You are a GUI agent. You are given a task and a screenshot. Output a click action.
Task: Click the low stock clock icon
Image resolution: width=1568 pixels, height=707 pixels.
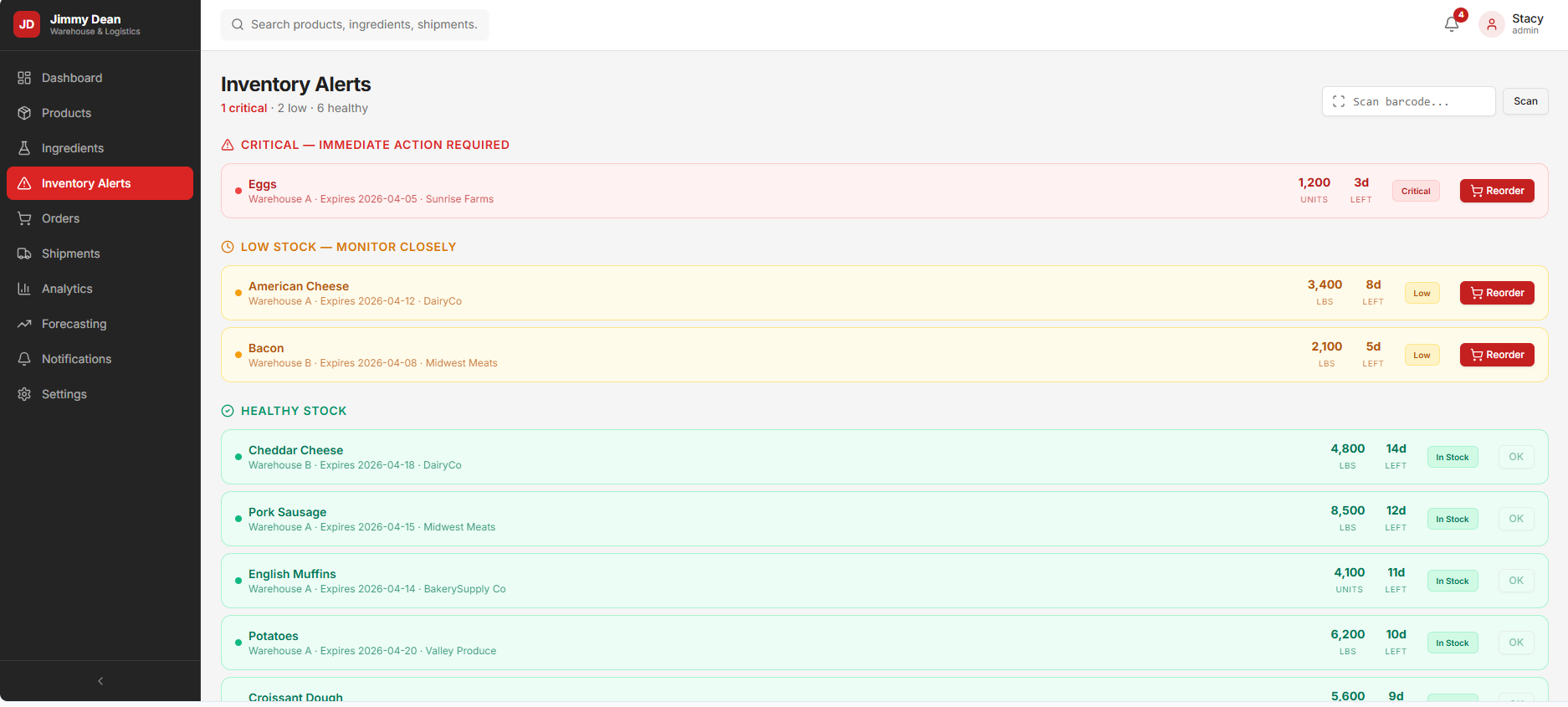pyautogui.click(x=228, y=247)
